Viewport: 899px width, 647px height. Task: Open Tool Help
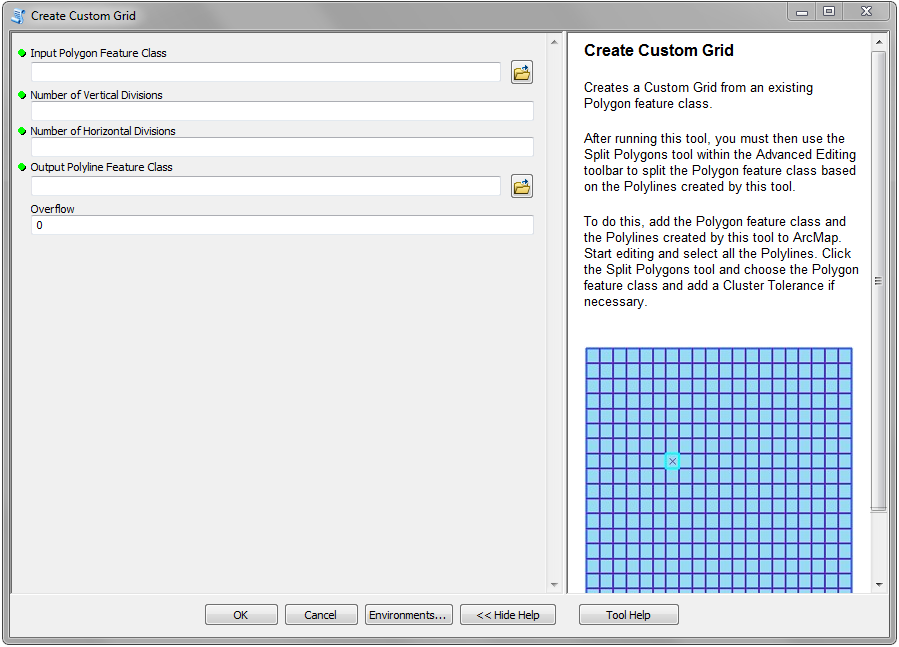(x=628, y=615)
